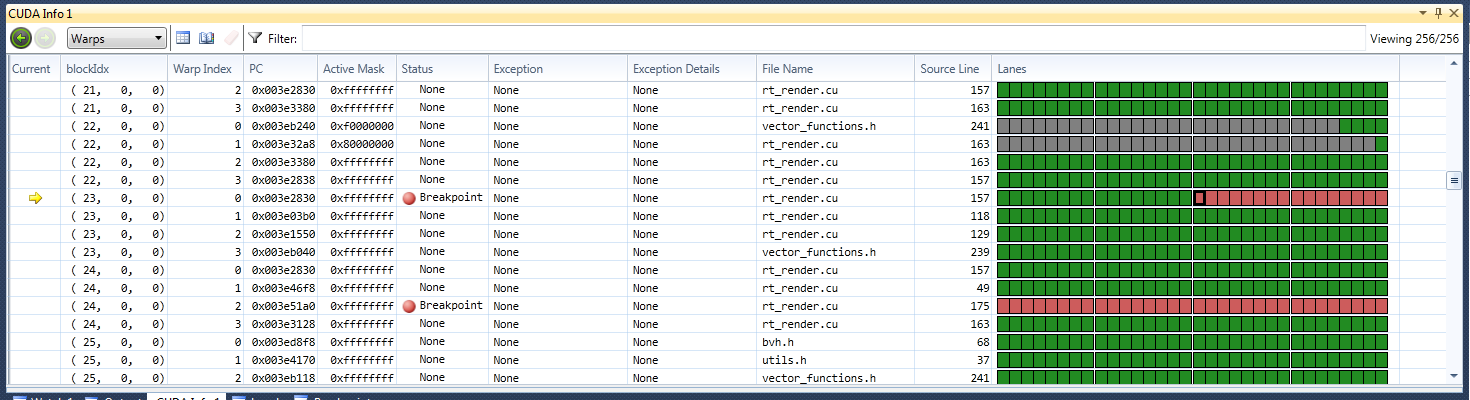The height and width of the screenshot is (400, 1470).
Task: Pin the CUDA Info 1 panel
Action: point(1439,12)
